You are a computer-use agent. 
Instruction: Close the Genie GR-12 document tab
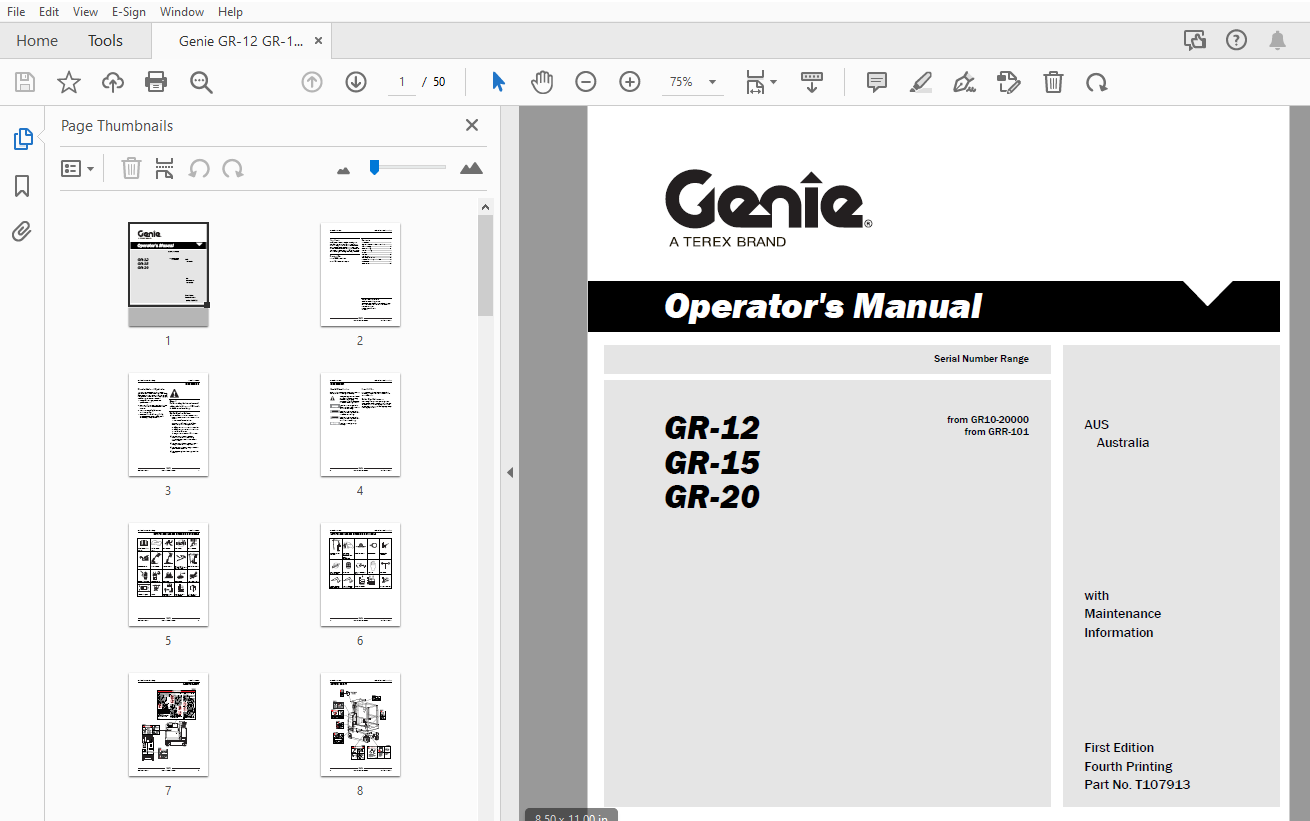coord(318,41)
